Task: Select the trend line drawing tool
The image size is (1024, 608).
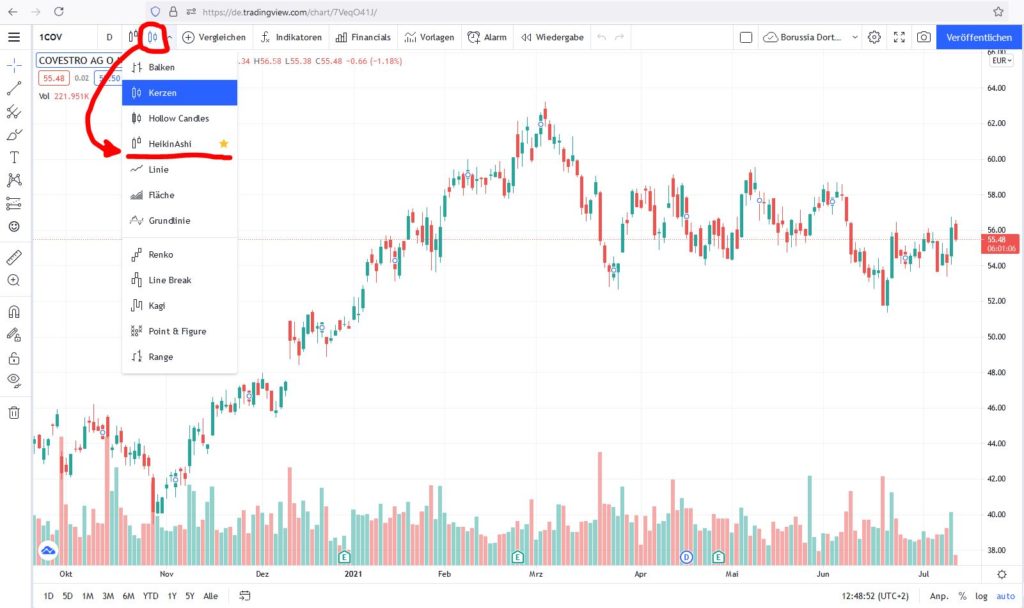Action: 14,88
